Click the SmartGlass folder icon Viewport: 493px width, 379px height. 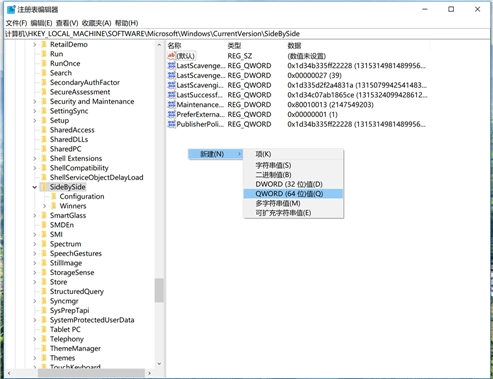point(44,215)
